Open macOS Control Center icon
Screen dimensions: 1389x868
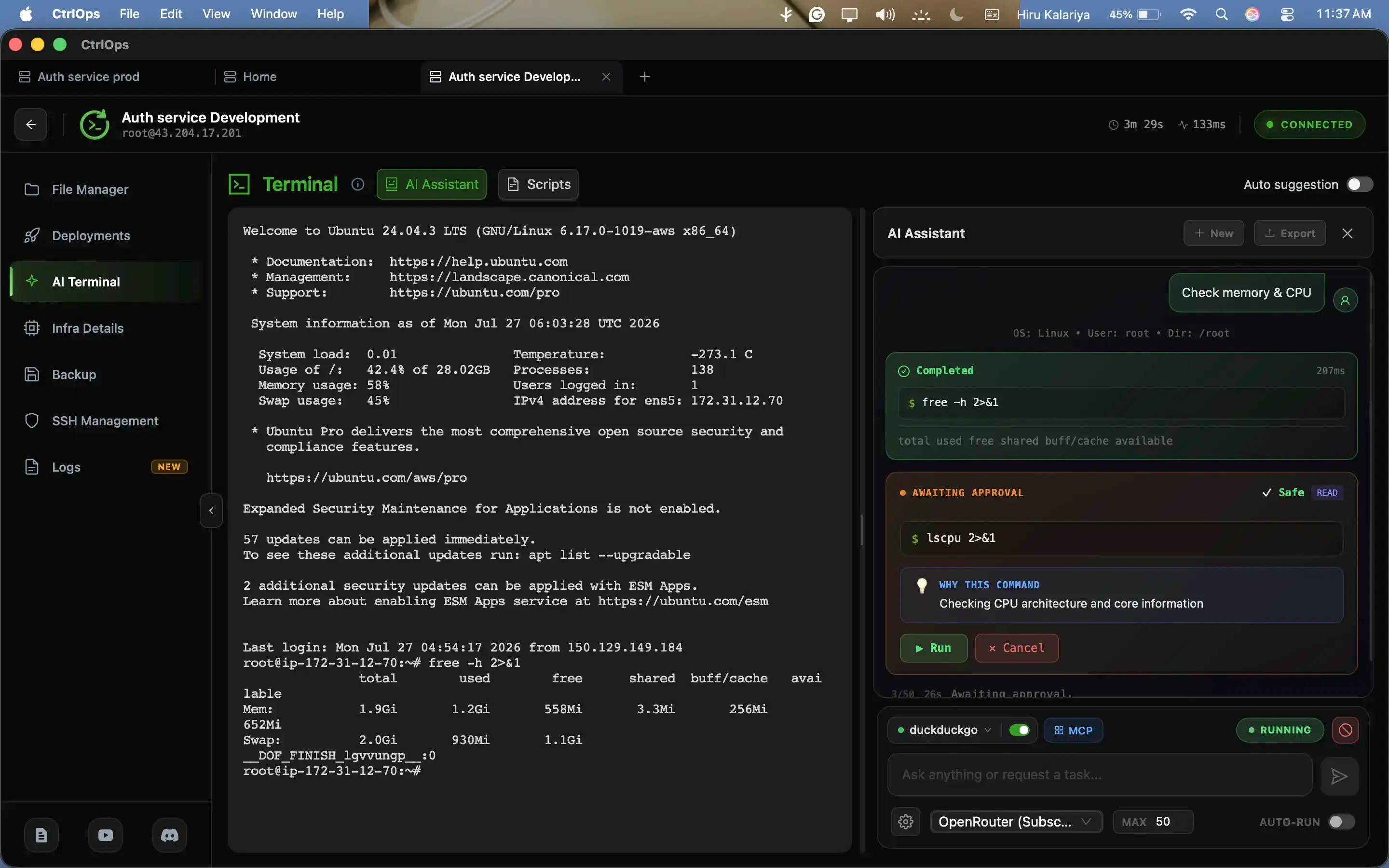[x=1287, y=14]
